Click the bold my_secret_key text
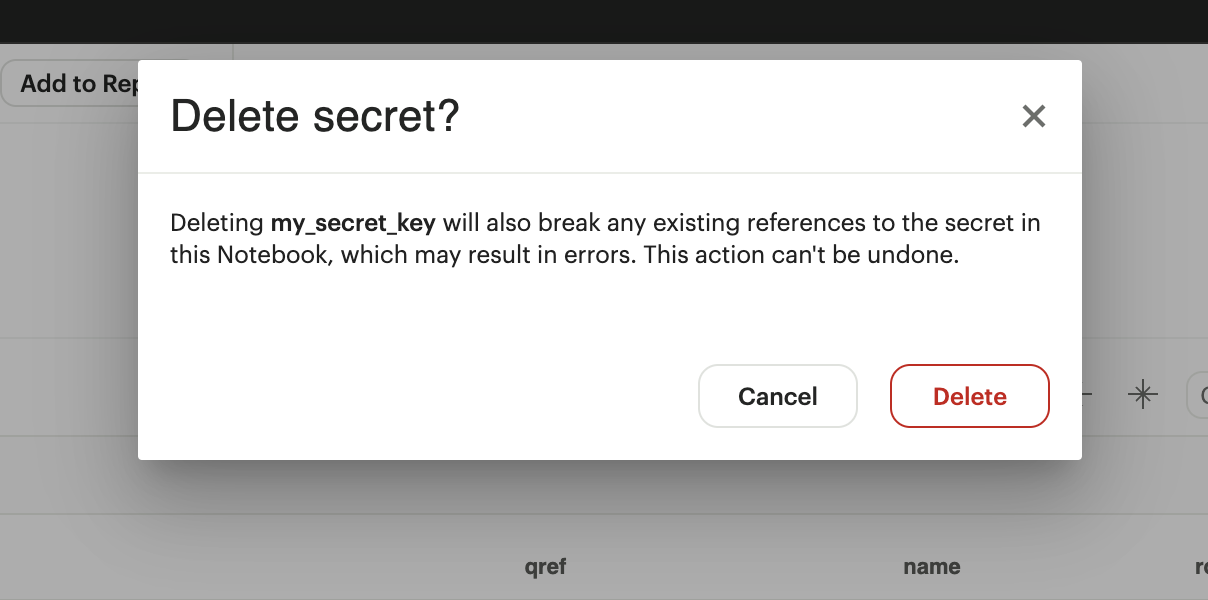This screenshot has width=1208, height=600. click(x=353, y=222)
